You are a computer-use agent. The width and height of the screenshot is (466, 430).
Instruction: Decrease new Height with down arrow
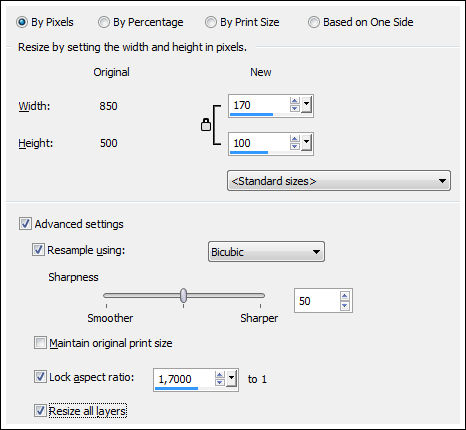tap(295, 147)
